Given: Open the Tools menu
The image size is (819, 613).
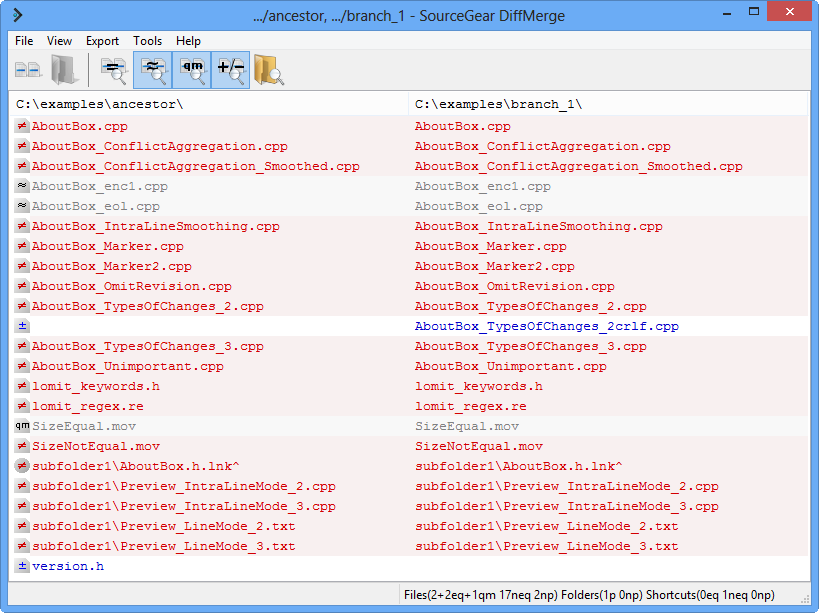Looking at the screenshot, I should coord(147,41).
